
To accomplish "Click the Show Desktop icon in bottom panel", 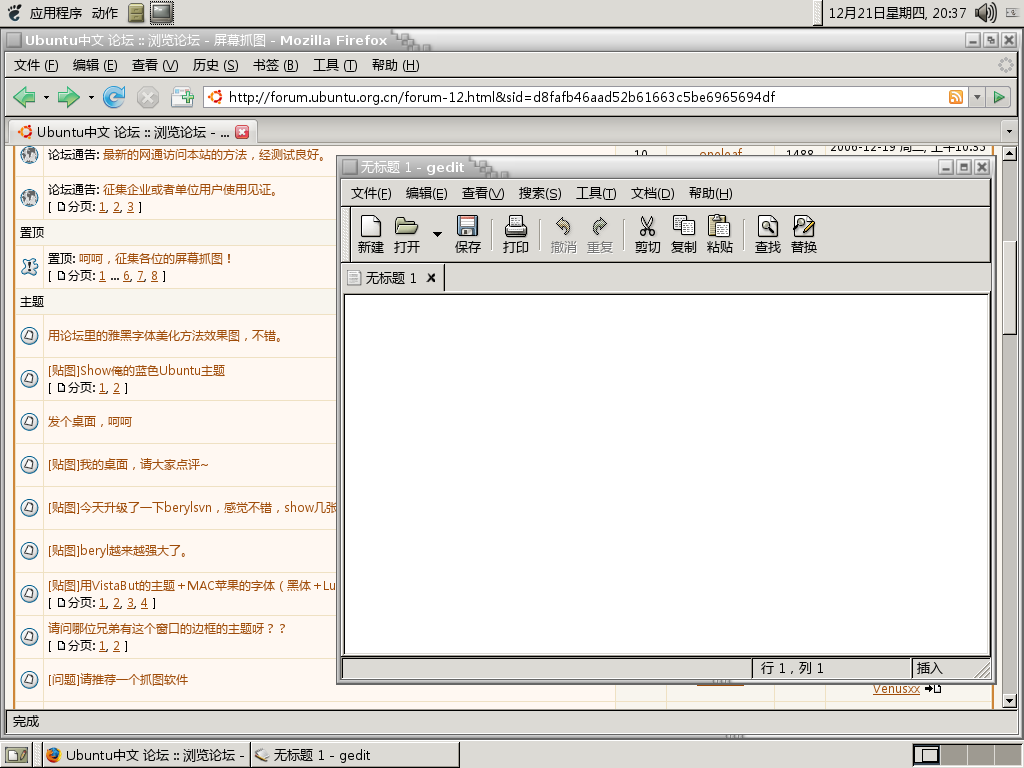I will click(x=18, y=756).
